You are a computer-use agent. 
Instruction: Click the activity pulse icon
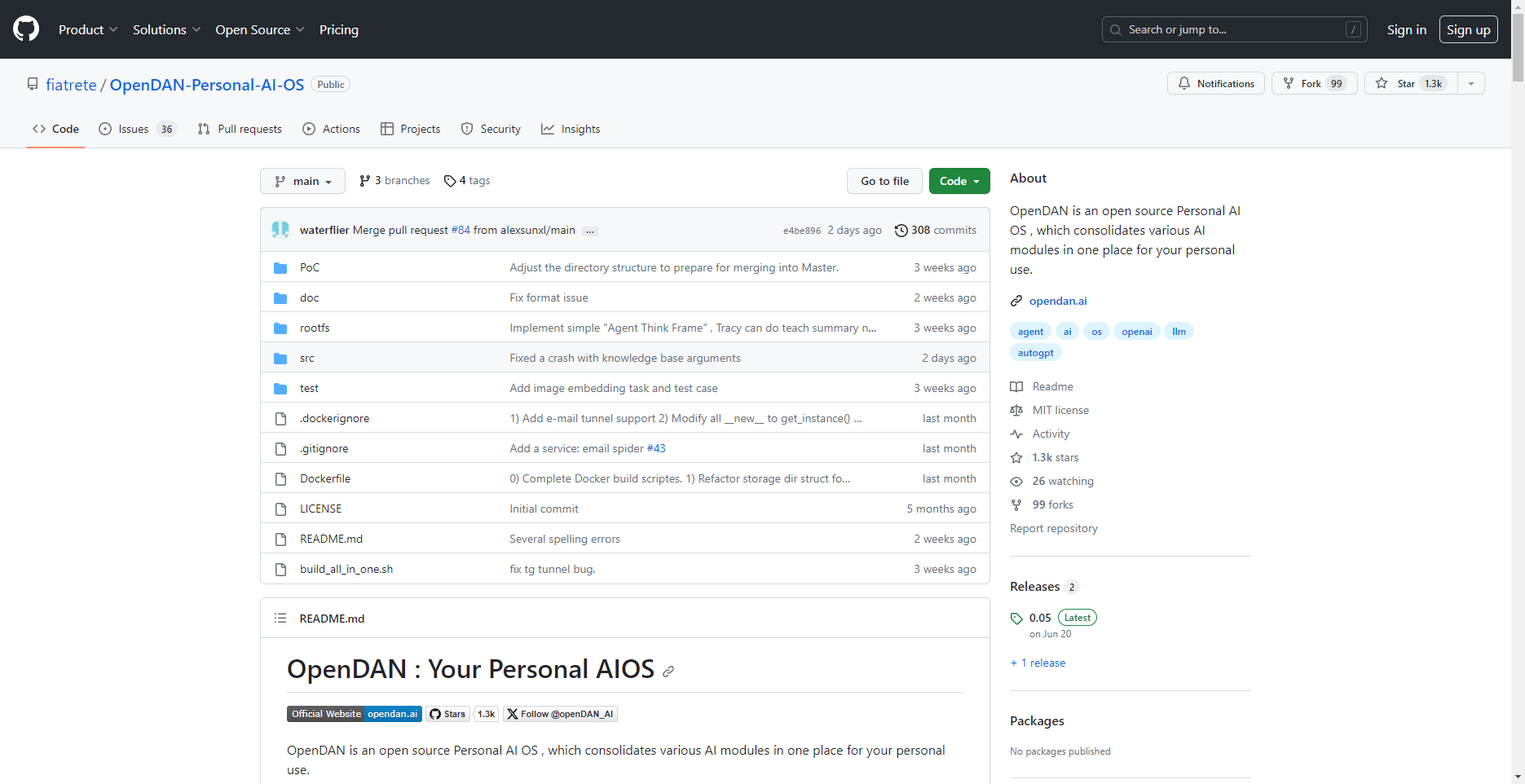[1016, 434]
